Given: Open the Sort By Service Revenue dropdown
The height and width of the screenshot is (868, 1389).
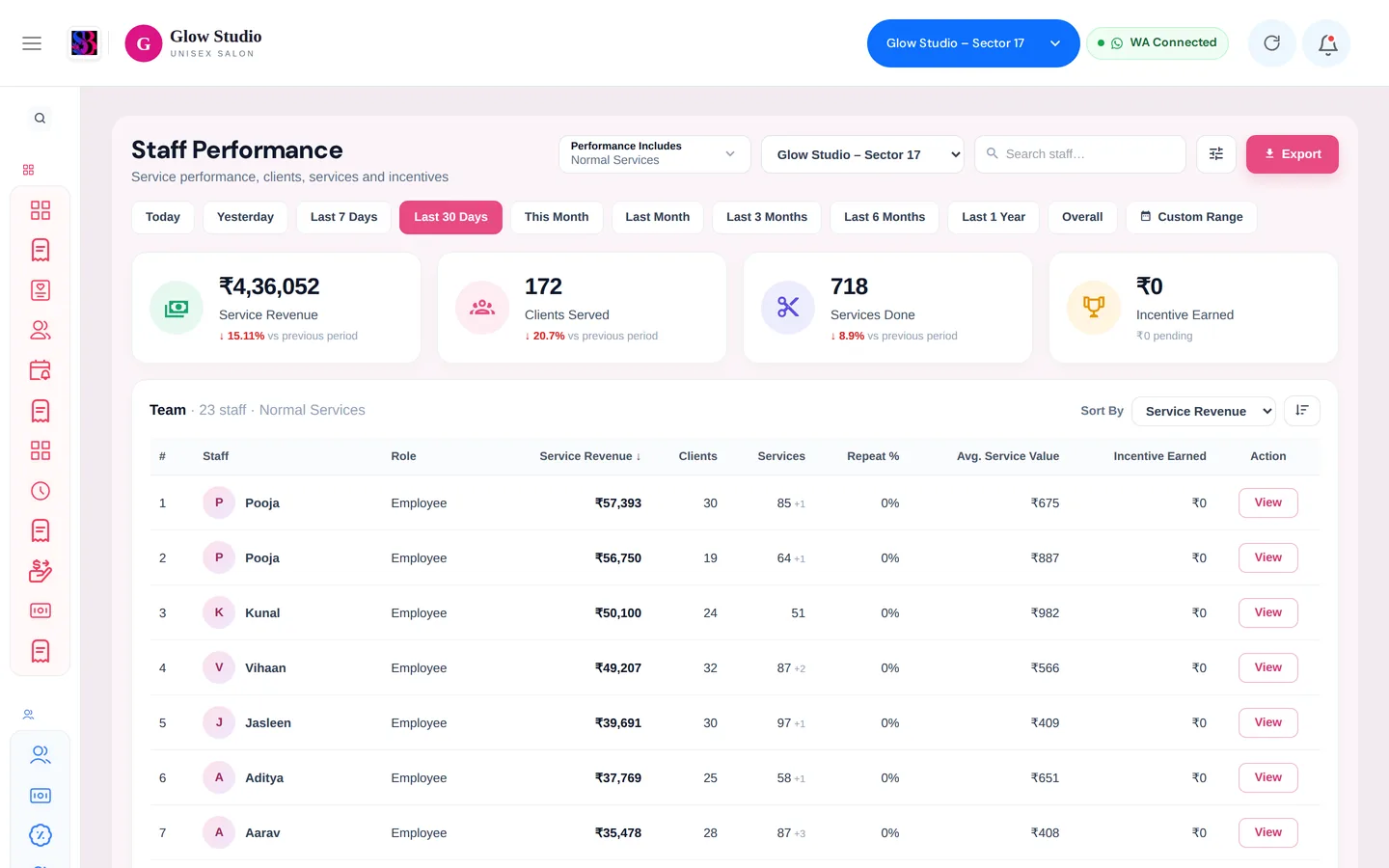Looking at the screenshot, I should (x=1204, y=411).
